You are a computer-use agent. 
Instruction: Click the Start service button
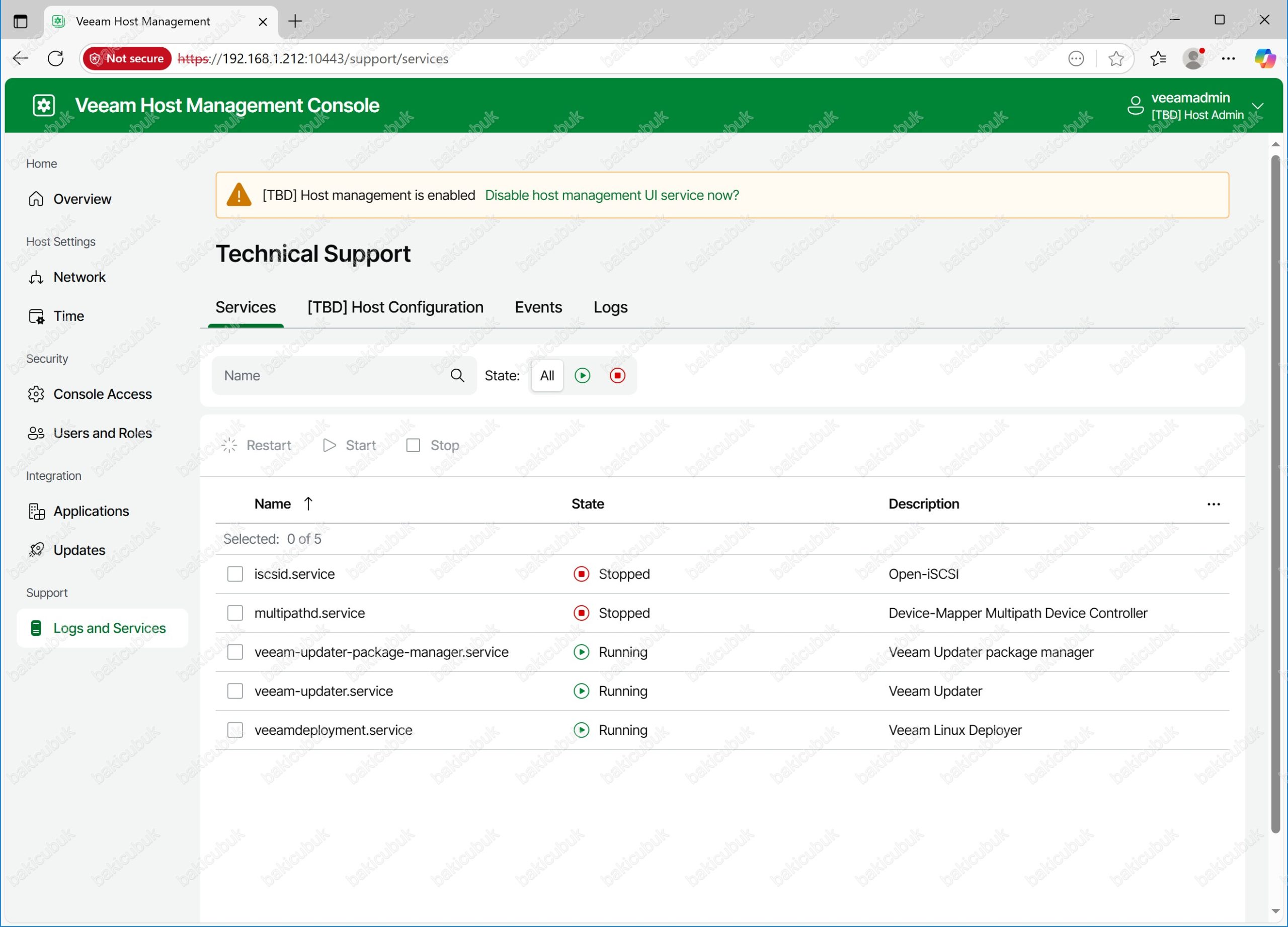click(x=349, y=446)
